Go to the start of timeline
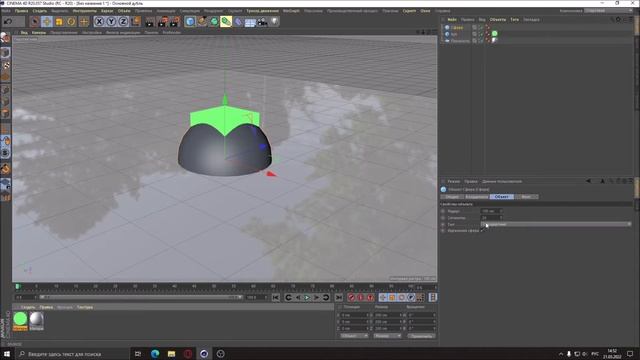The width and height of the screenshot is (640, 360). point(276,297)
